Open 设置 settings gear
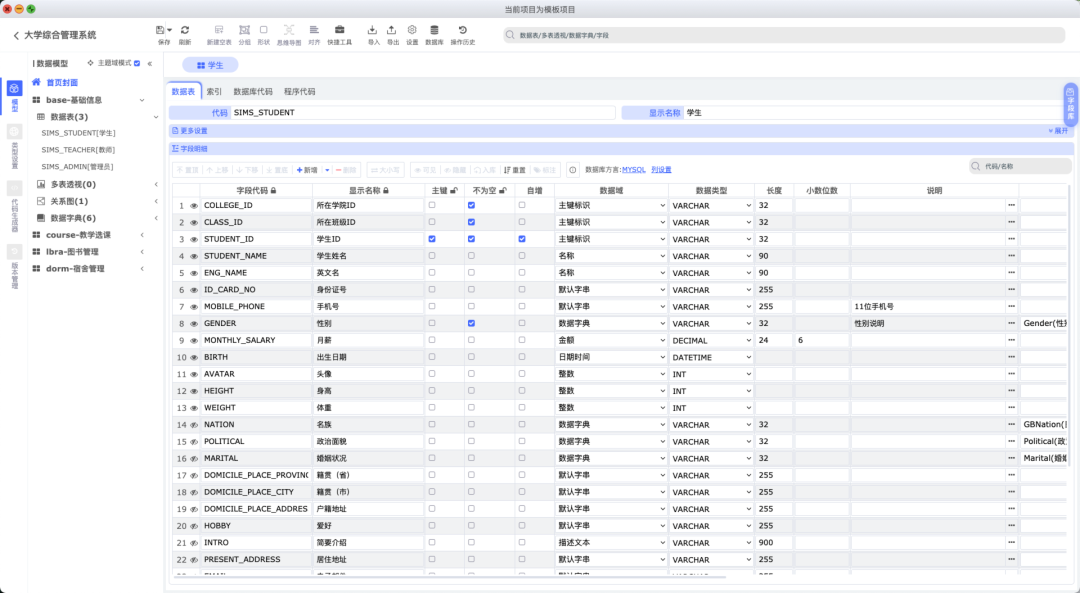This screenshot has width=1080, height=593. [x=412, y=30]
